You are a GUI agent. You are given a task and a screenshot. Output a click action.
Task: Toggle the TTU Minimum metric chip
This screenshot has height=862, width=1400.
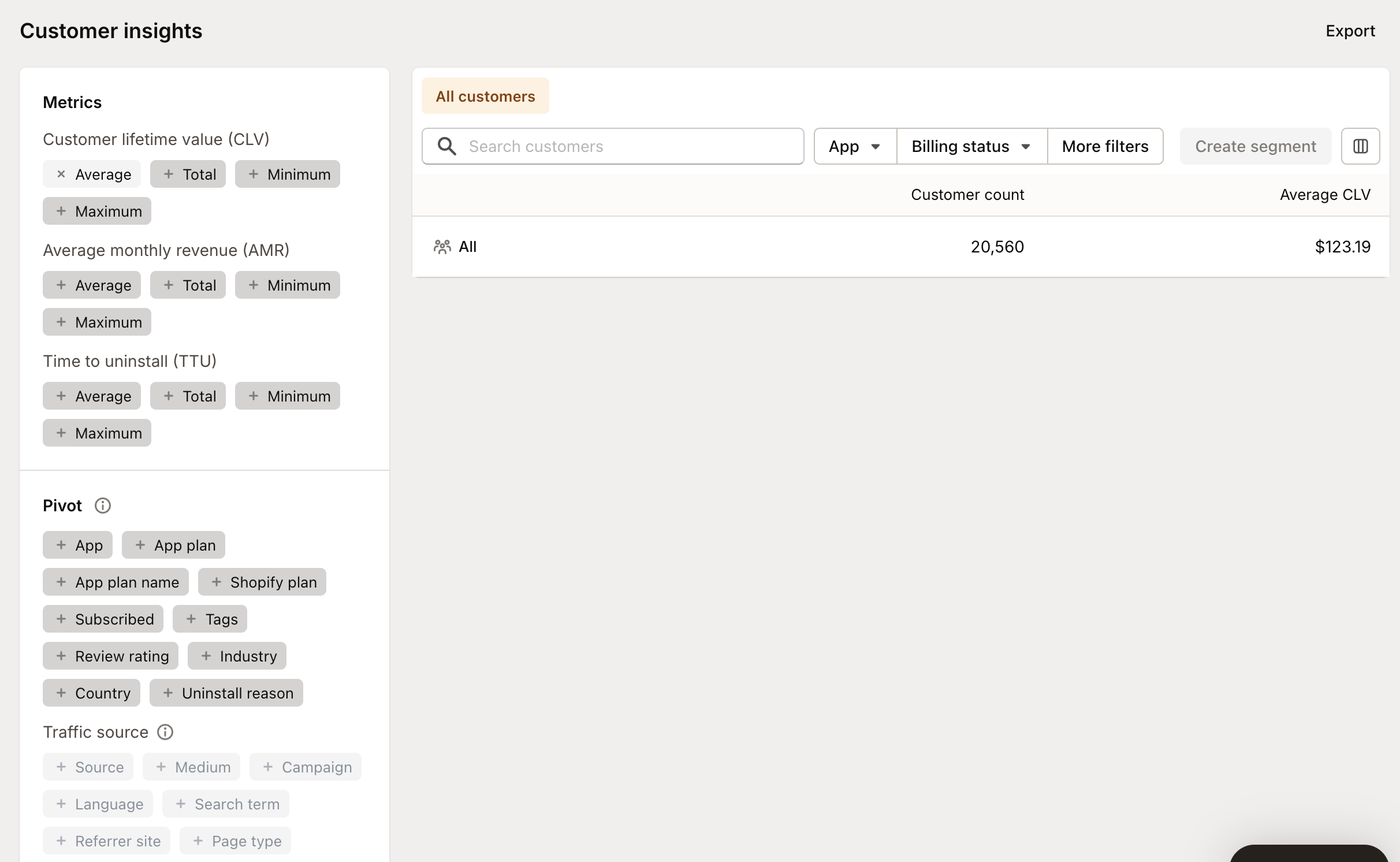287,396
